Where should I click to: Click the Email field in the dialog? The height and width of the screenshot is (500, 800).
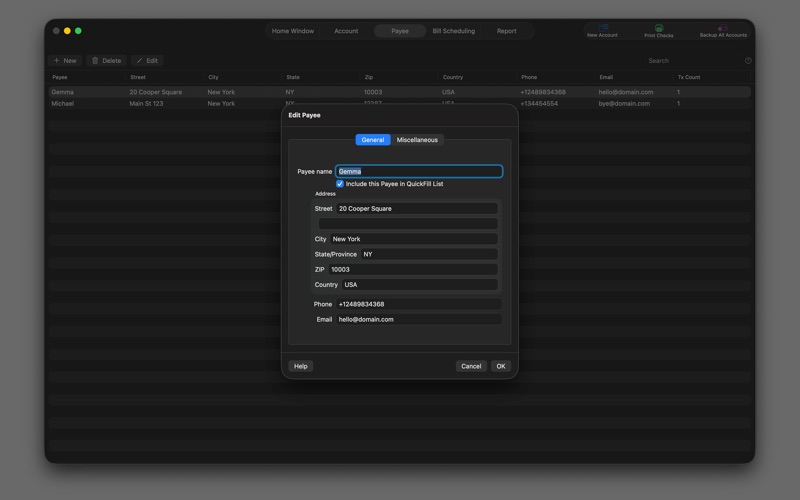[x=418, y=319]
